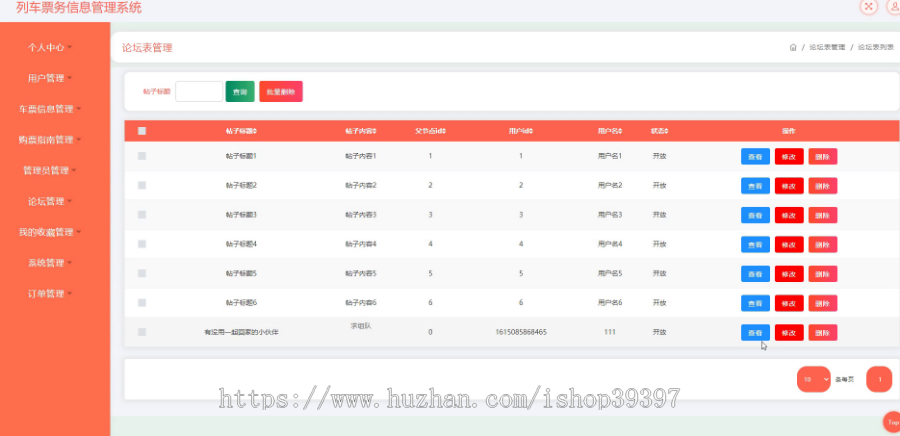Sort the 状态 column via its sort icon
Viewport: 900px width, 436px height.
coord(666,131)
